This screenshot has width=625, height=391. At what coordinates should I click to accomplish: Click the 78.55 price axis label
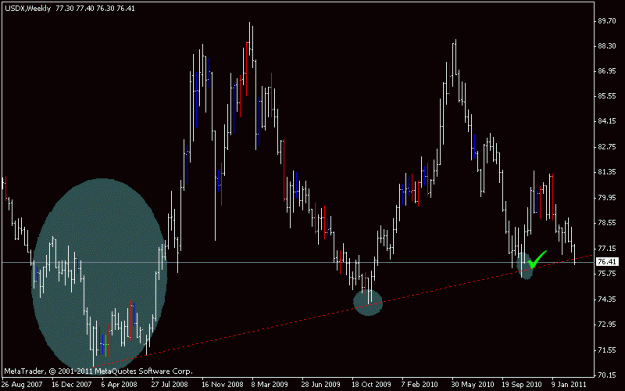[x=607, y=222]
